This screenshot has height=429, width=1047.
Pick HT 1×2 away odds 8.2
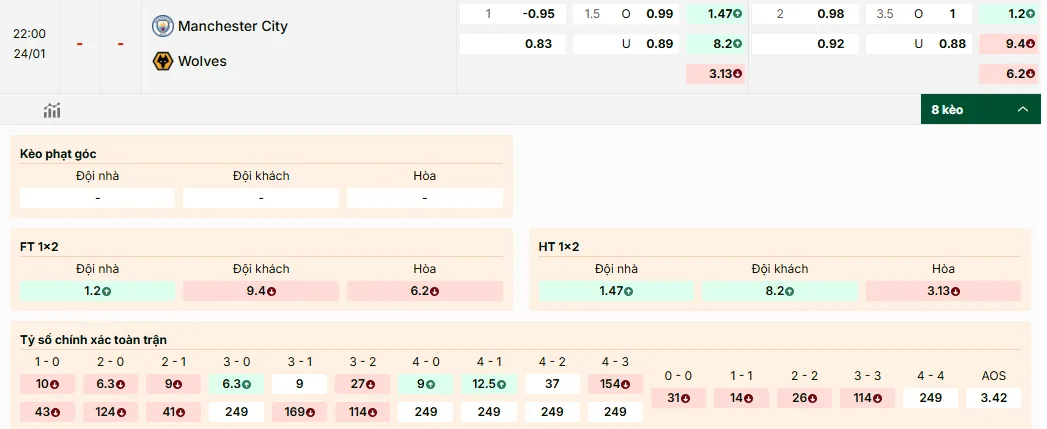click(780, 291)
